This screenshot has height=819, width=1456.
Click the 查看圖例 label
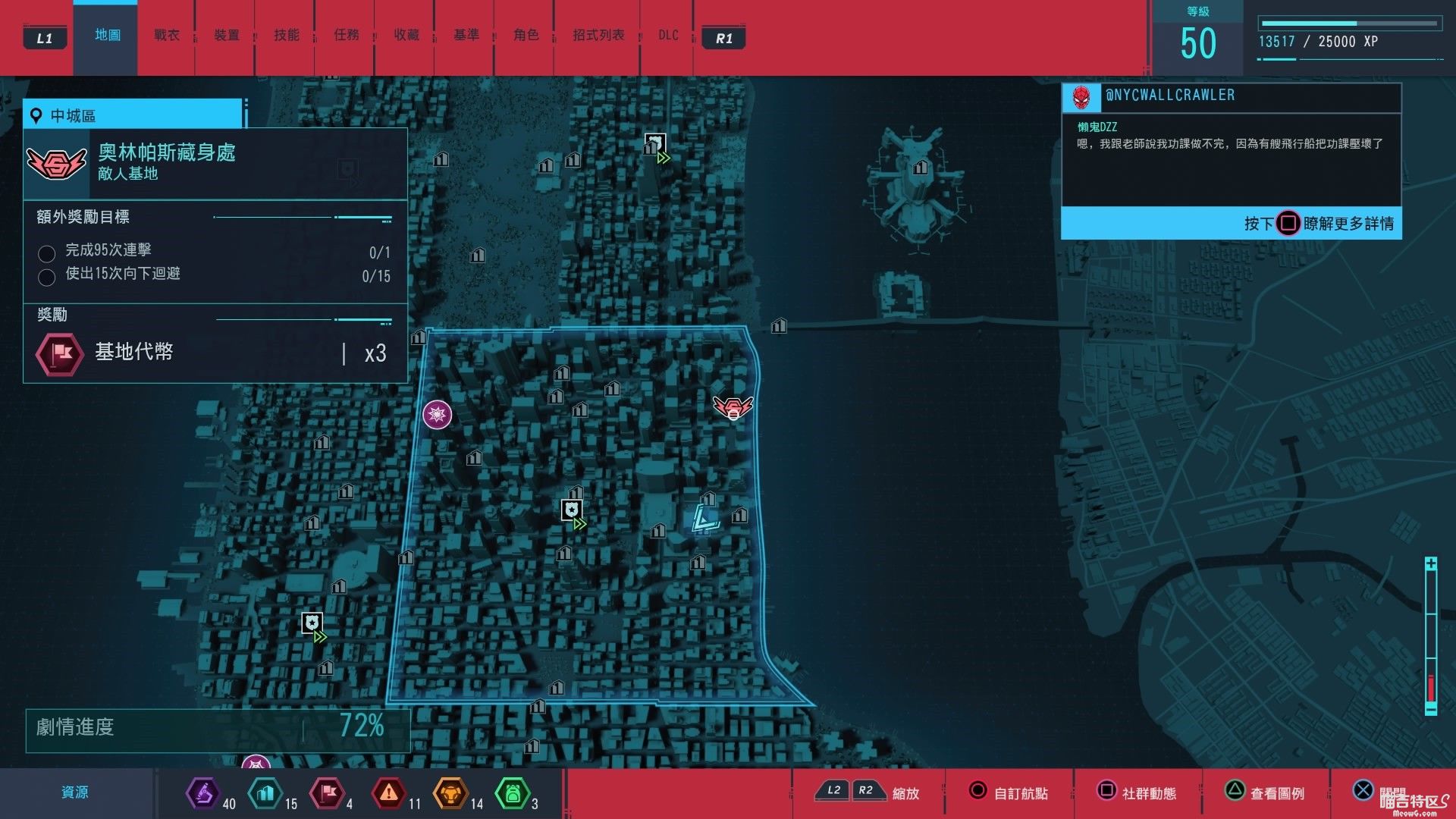coord(1277,794)
